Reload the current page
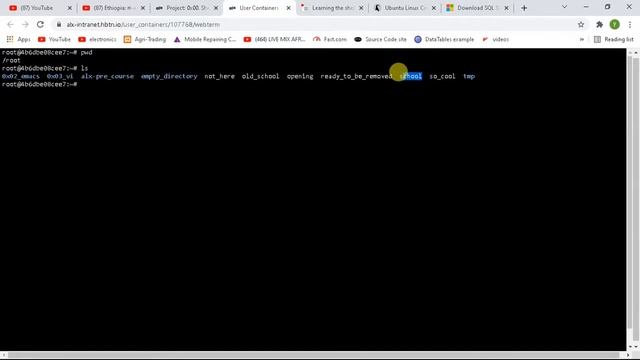 coord(40,24)
